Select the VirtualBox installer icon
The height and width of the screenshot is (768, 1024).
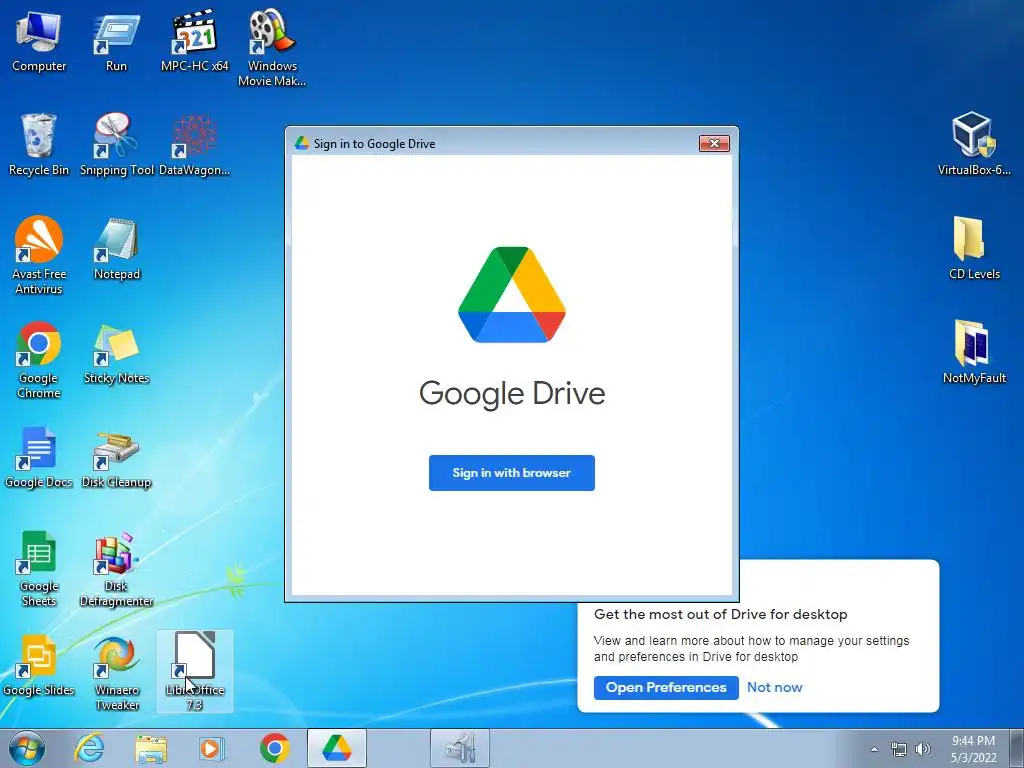point(974,145)
